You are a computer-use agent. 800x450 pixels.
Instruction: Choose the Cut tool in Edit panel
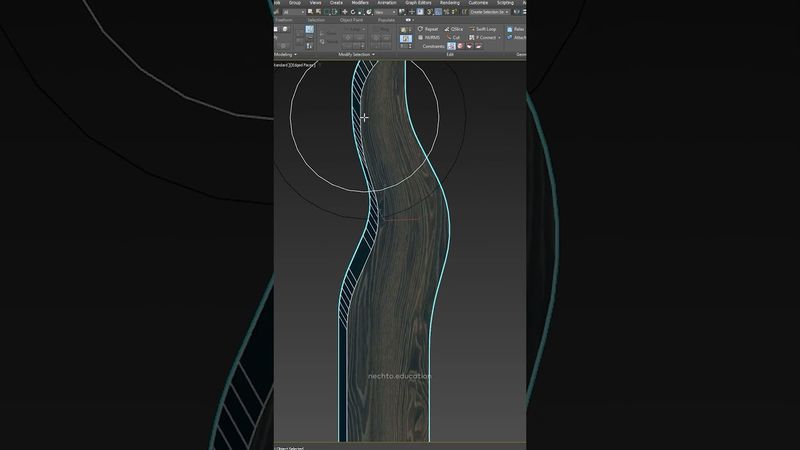[453, 38]
